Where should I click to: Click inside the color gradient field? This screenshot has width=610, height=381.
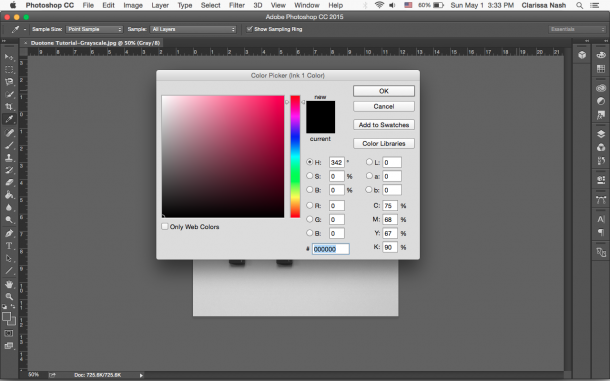(x=223, y=156)
